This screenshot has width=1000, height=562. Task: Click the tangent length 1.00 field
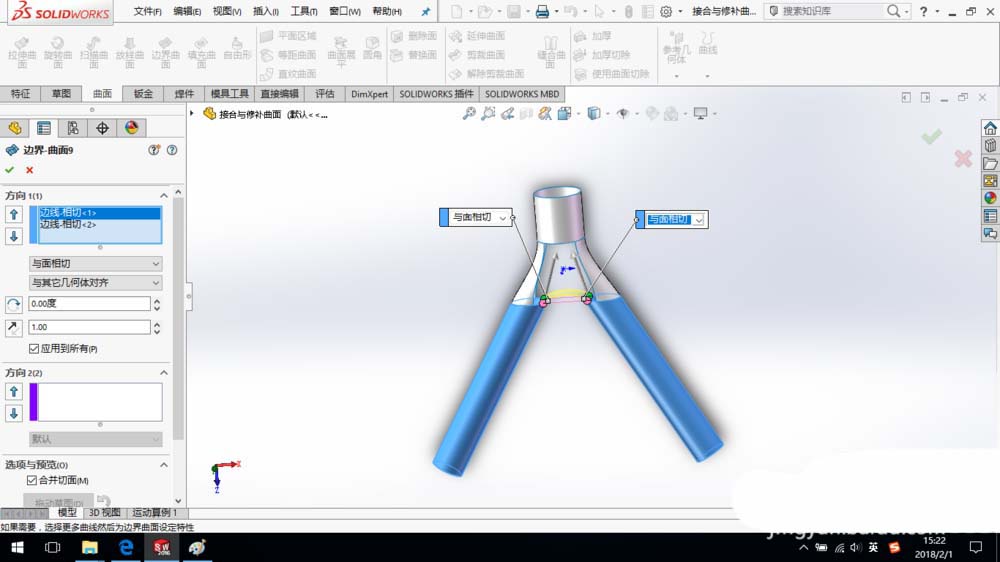(x=89, y=327)
